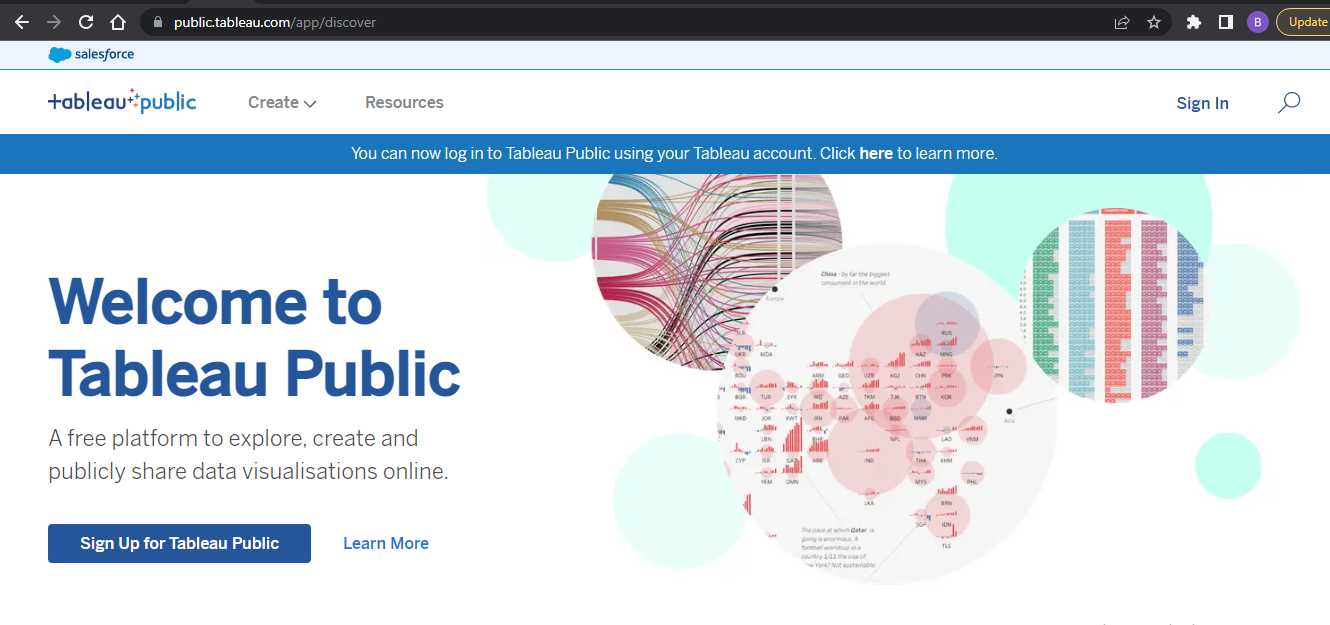Open the purple profile avatar
1330x625 pixels.
(x=1258, y=22)
